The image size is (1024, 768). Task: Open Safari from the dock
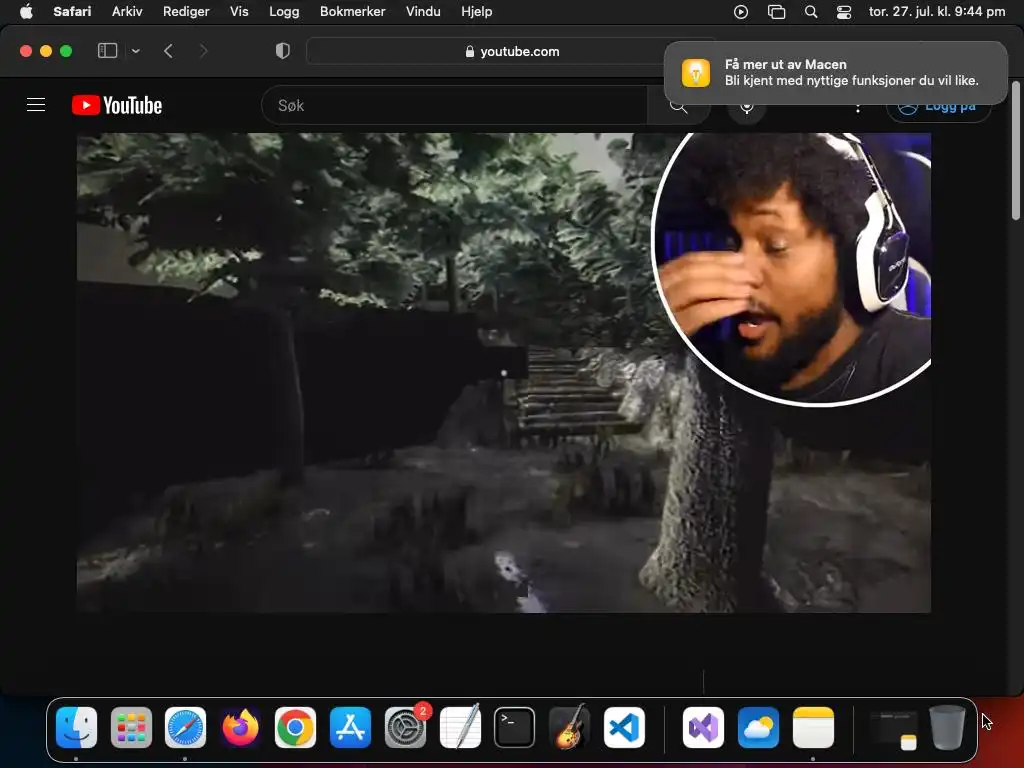(x=185, y=728)
